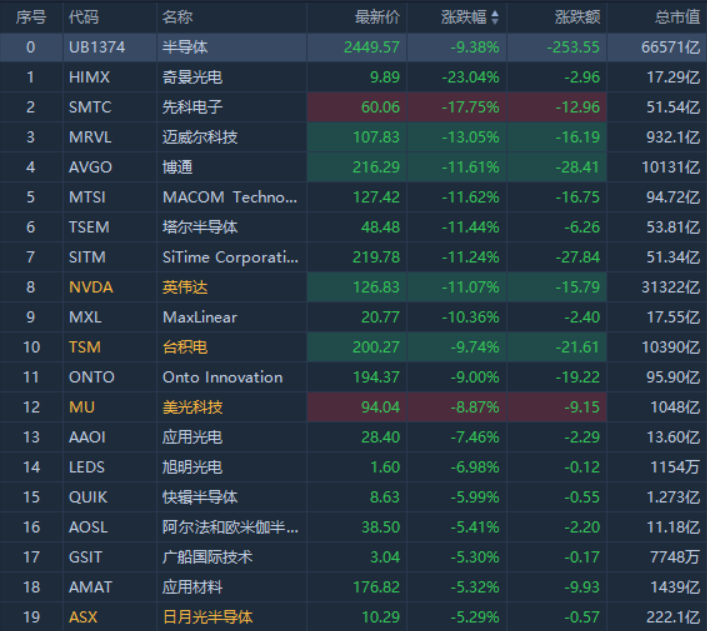707x631 pixels.
Task: Sort by the 涨跌额 column header
Action: click(577, 17)
